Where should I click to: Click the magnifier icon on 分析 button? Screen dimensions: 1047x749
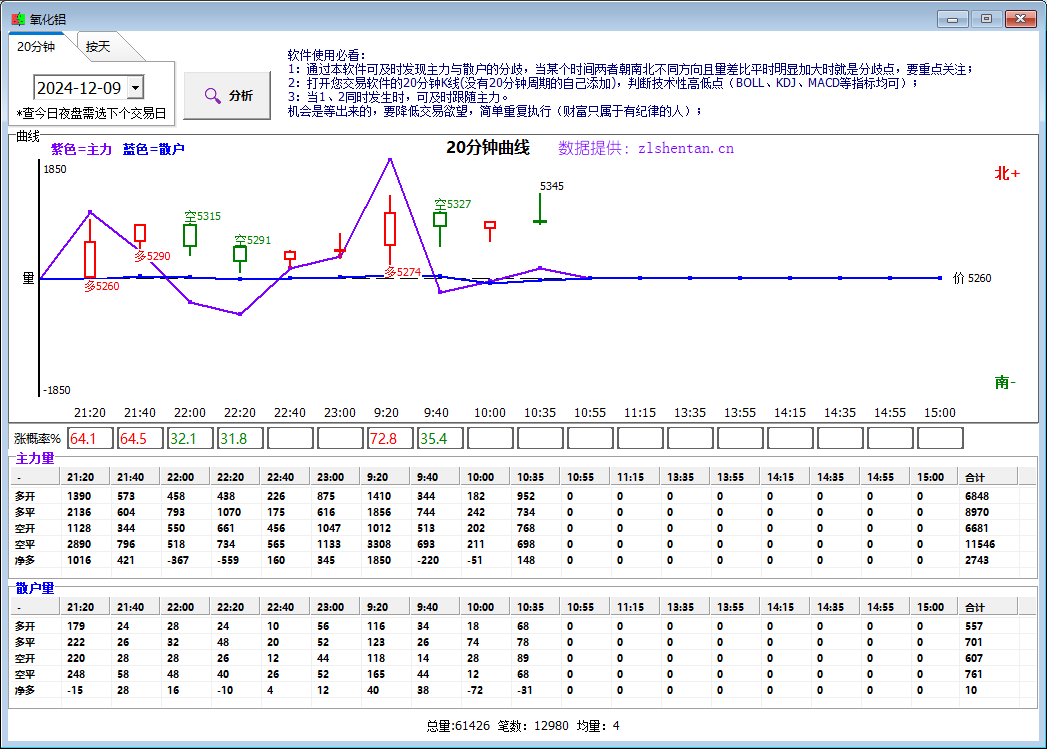(x=212, y=96)
